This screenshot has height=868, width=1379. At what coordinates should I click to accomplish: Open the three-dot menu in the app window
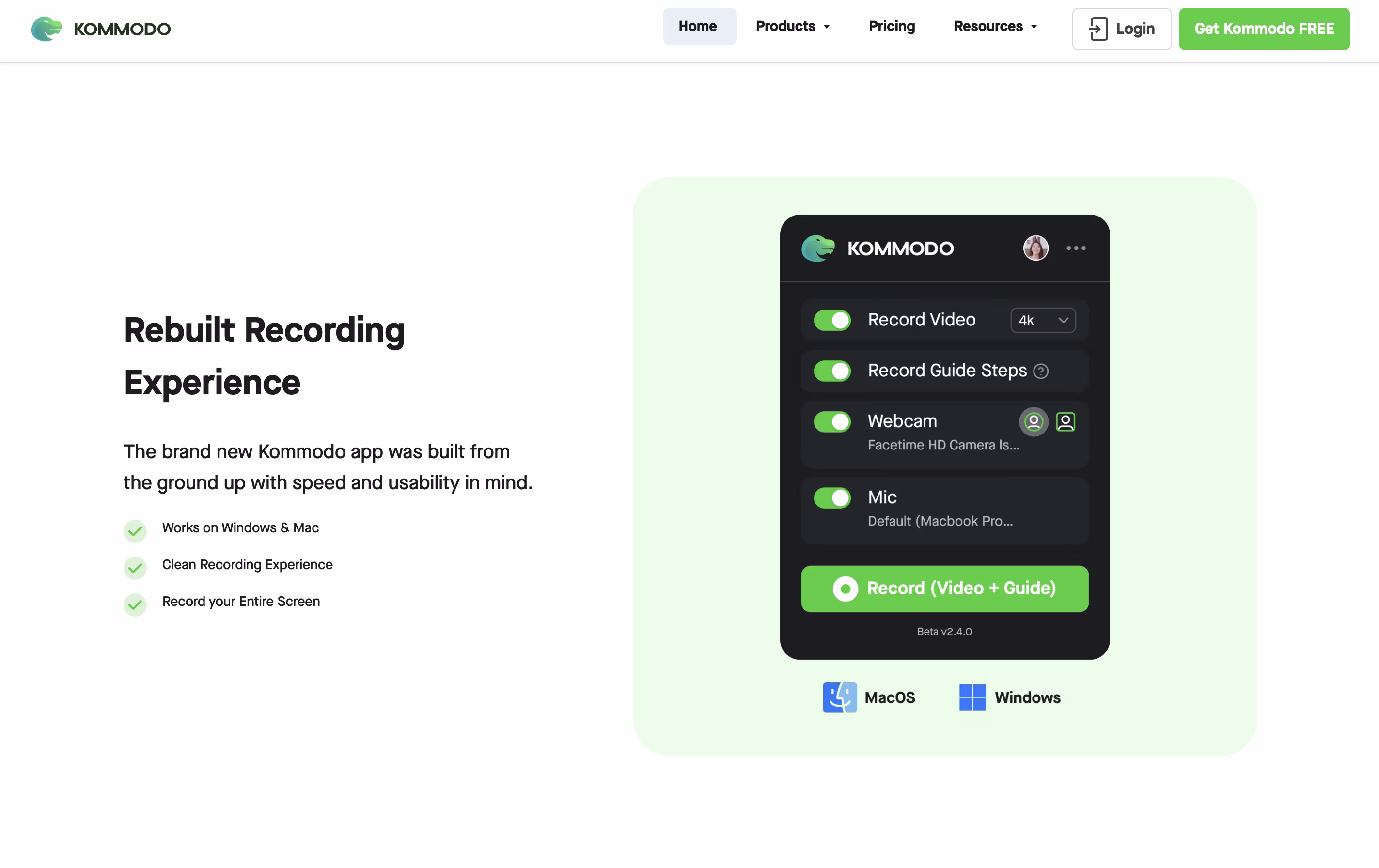coord(1076,248)
